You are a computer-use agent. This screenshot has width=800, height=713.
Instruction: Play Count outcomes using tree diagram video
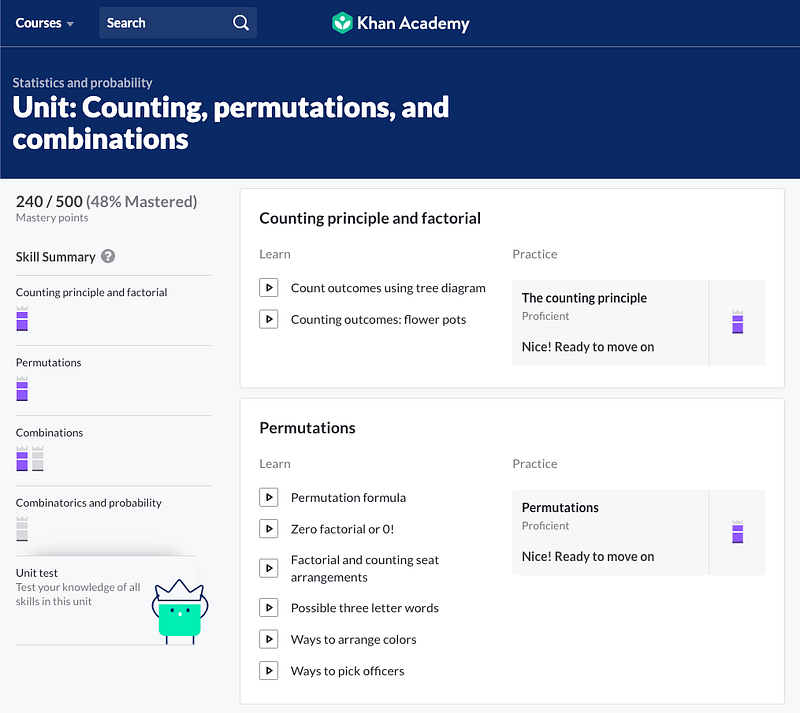pyautogui.click(x=268, y=288)
